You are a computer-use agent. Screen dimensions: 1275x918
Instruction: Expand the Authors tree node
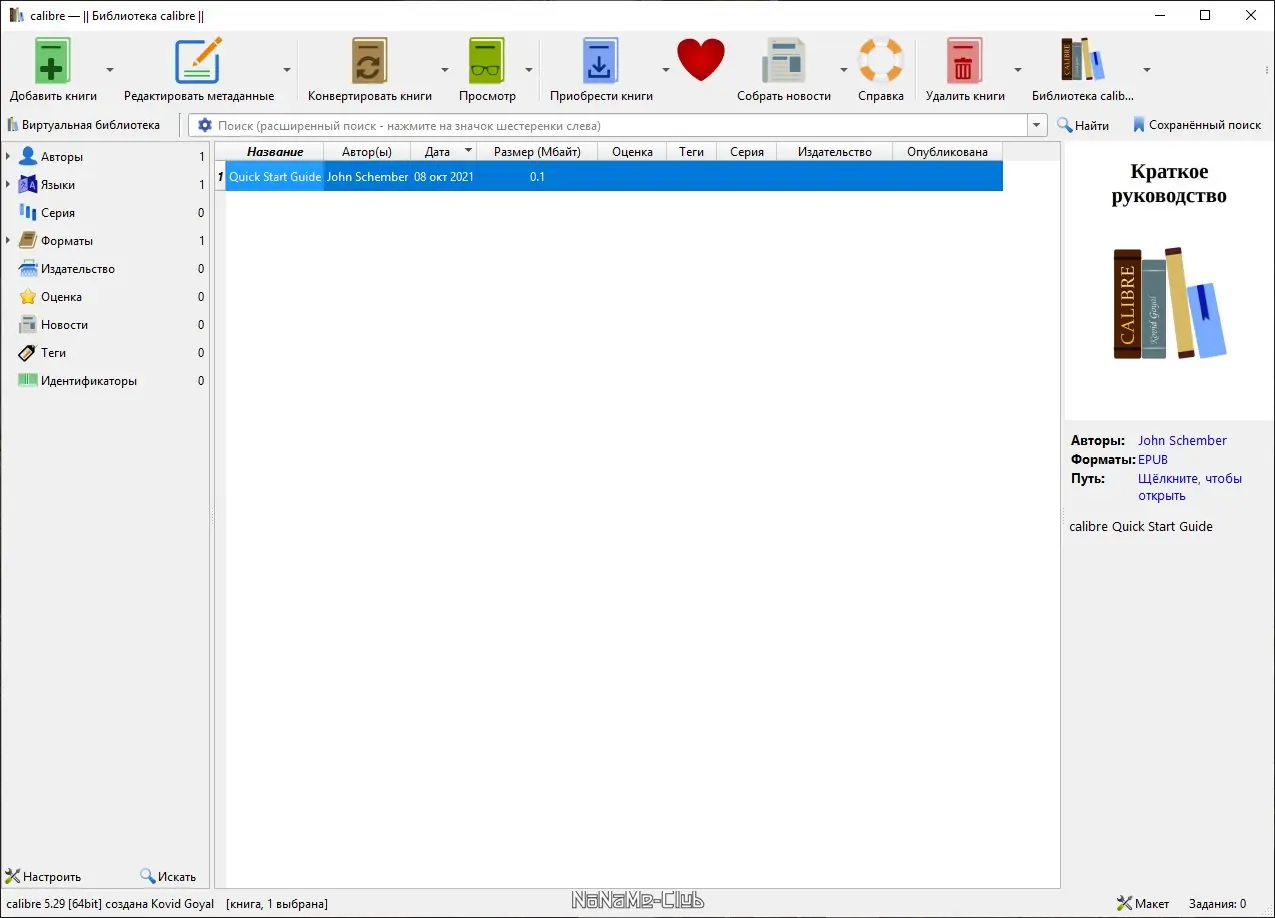(8, 157)
